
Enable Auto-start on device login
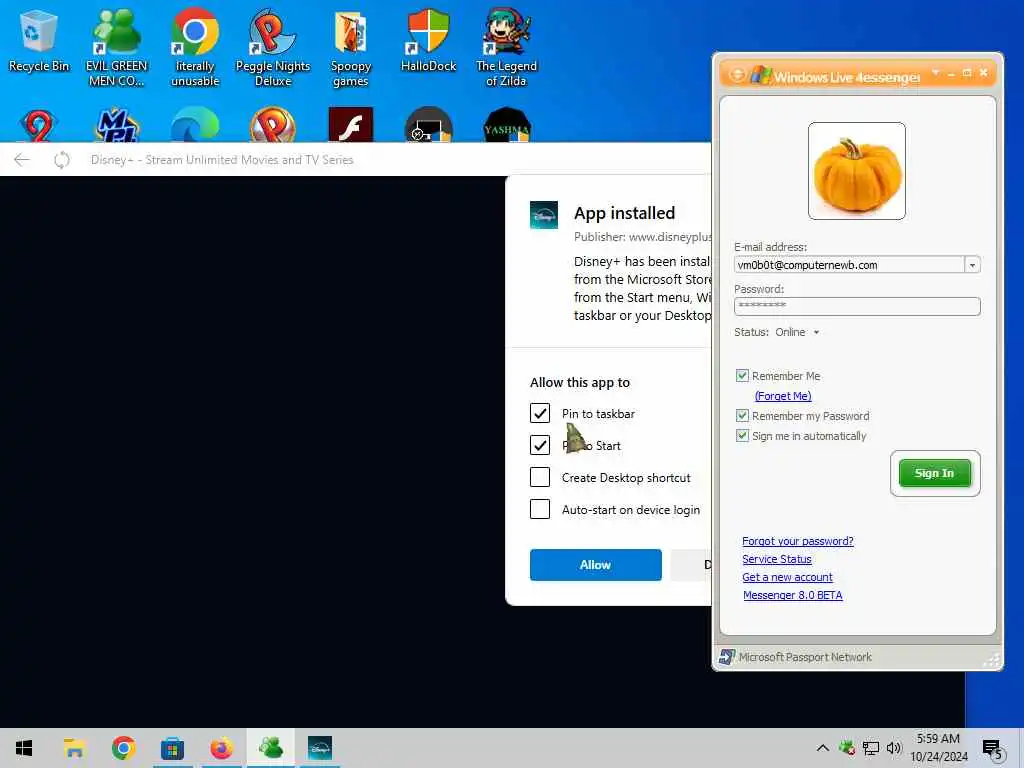[540, 509]
